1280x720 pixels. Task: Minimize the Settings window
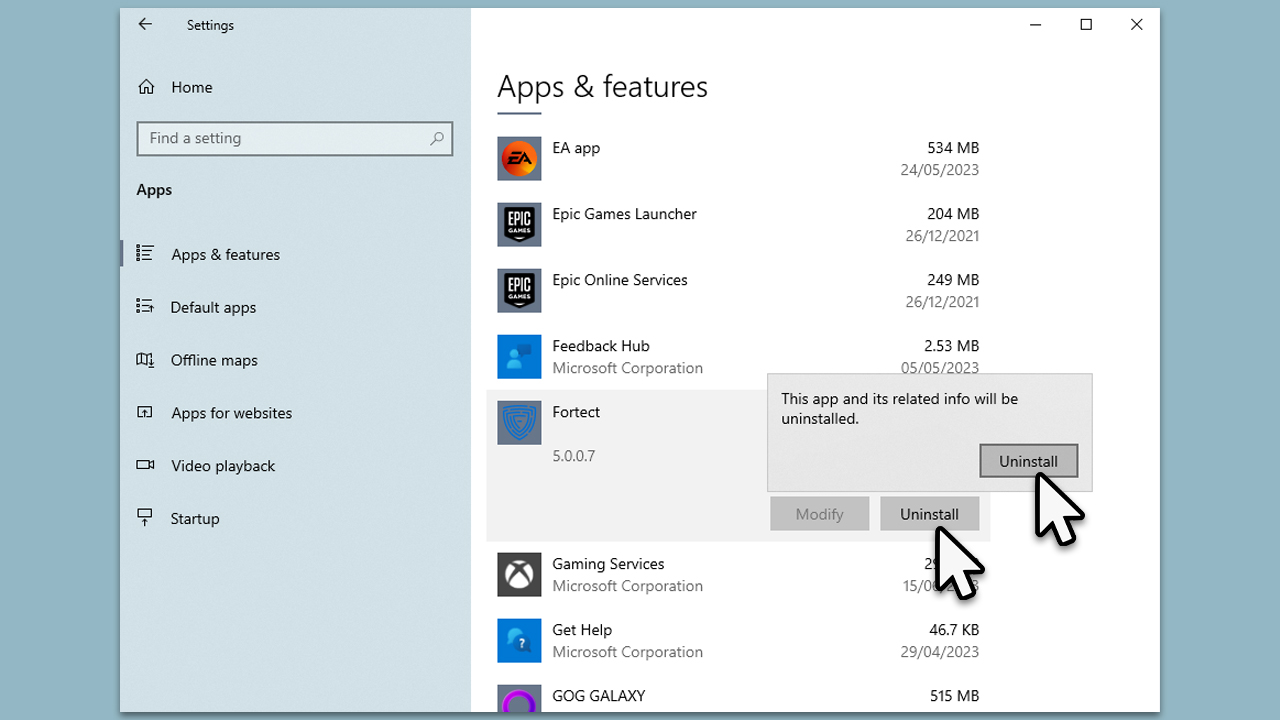pos(1035,25)
